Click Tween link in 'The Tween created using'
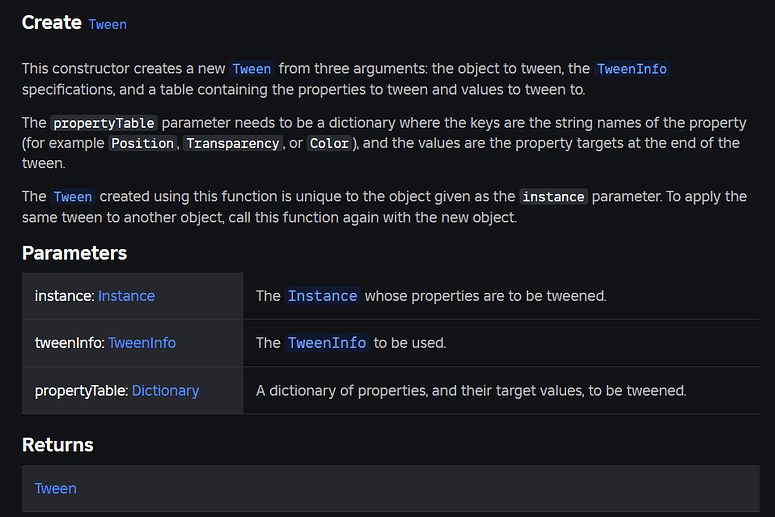Screen dimensions: 775x517 (x=73, y=197)
